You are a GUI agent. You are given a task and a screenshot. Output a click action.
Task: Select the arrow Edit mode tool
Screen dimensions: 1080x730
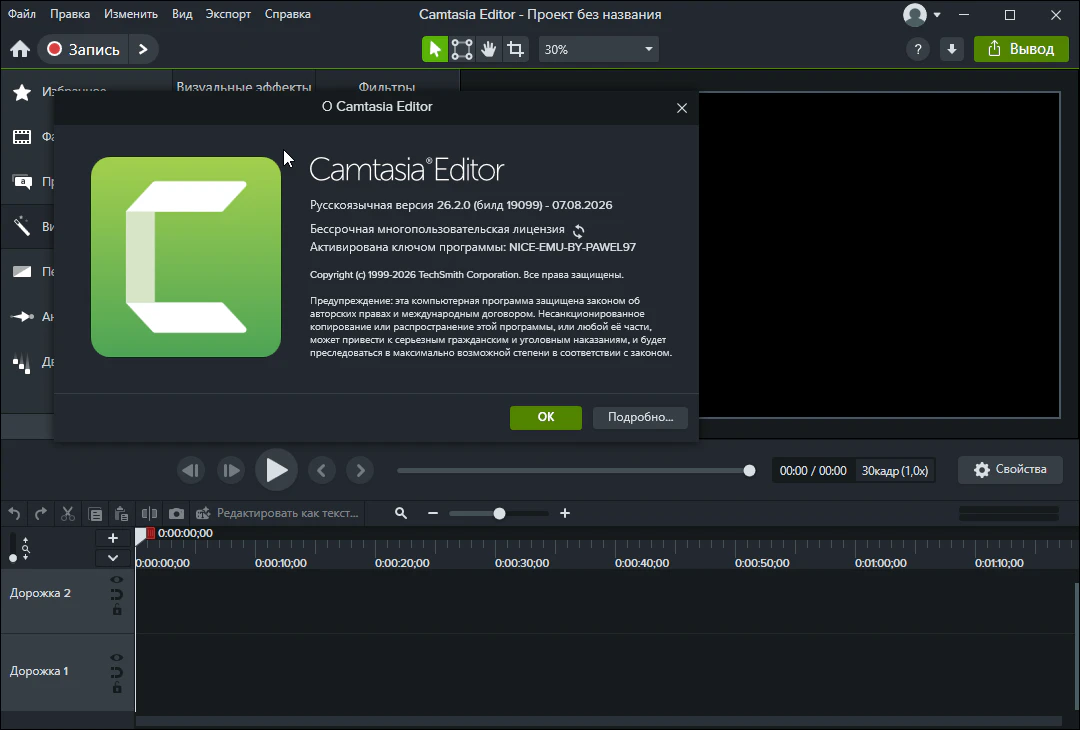tap(435, 49)
